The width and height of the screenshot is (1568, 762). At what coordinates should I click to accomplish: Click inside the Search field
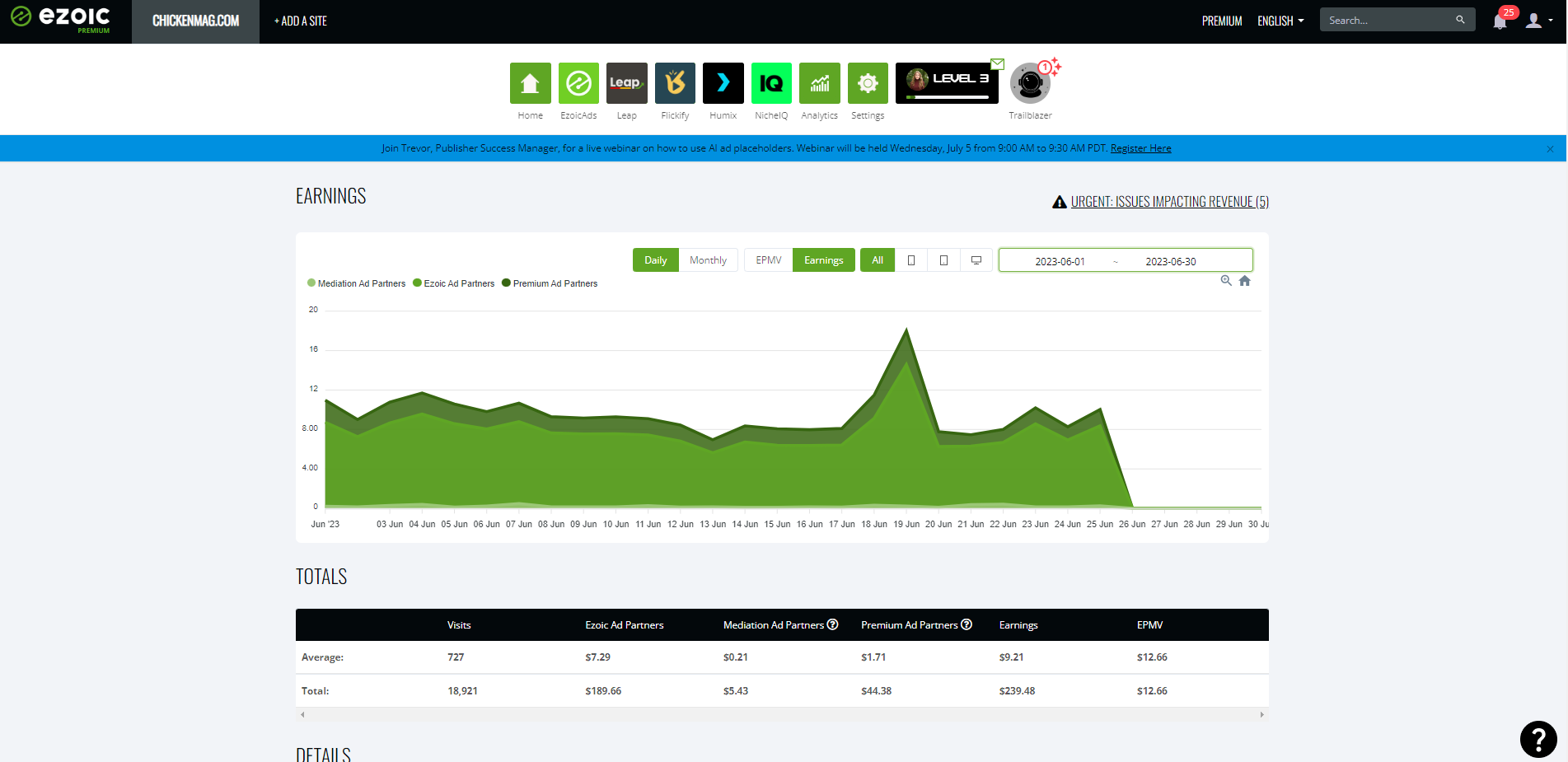coord(1388,20)
